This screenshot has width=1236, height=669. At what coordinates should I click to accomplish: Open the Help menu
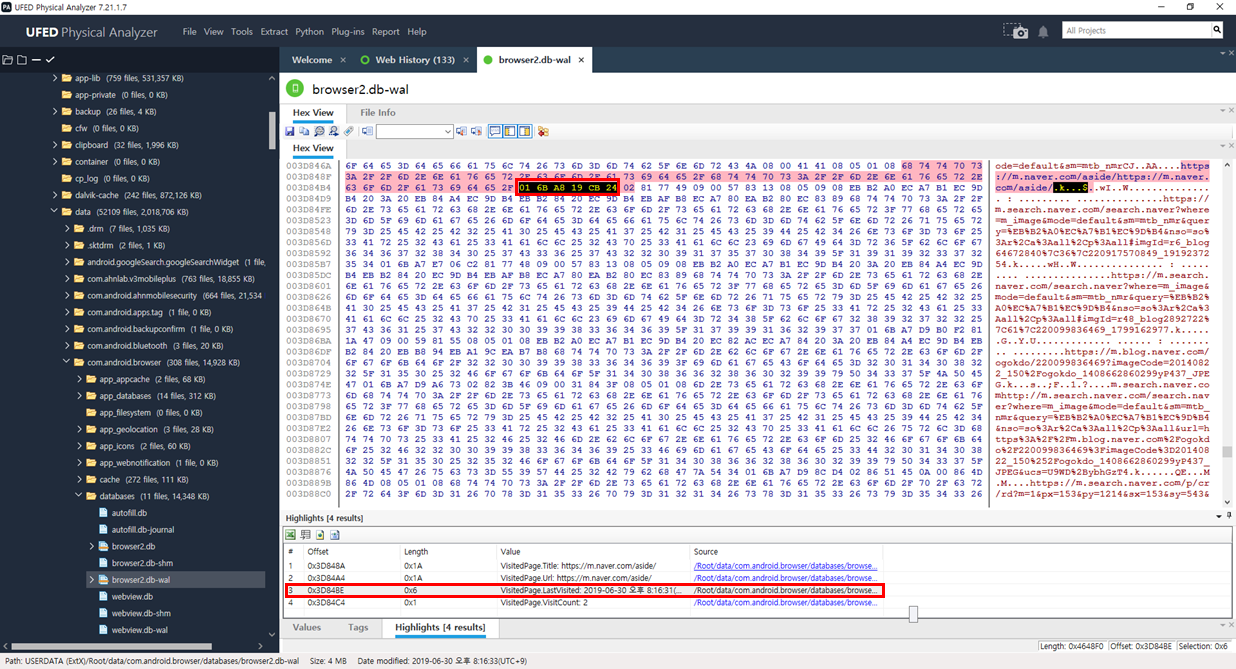coord(417,32)
